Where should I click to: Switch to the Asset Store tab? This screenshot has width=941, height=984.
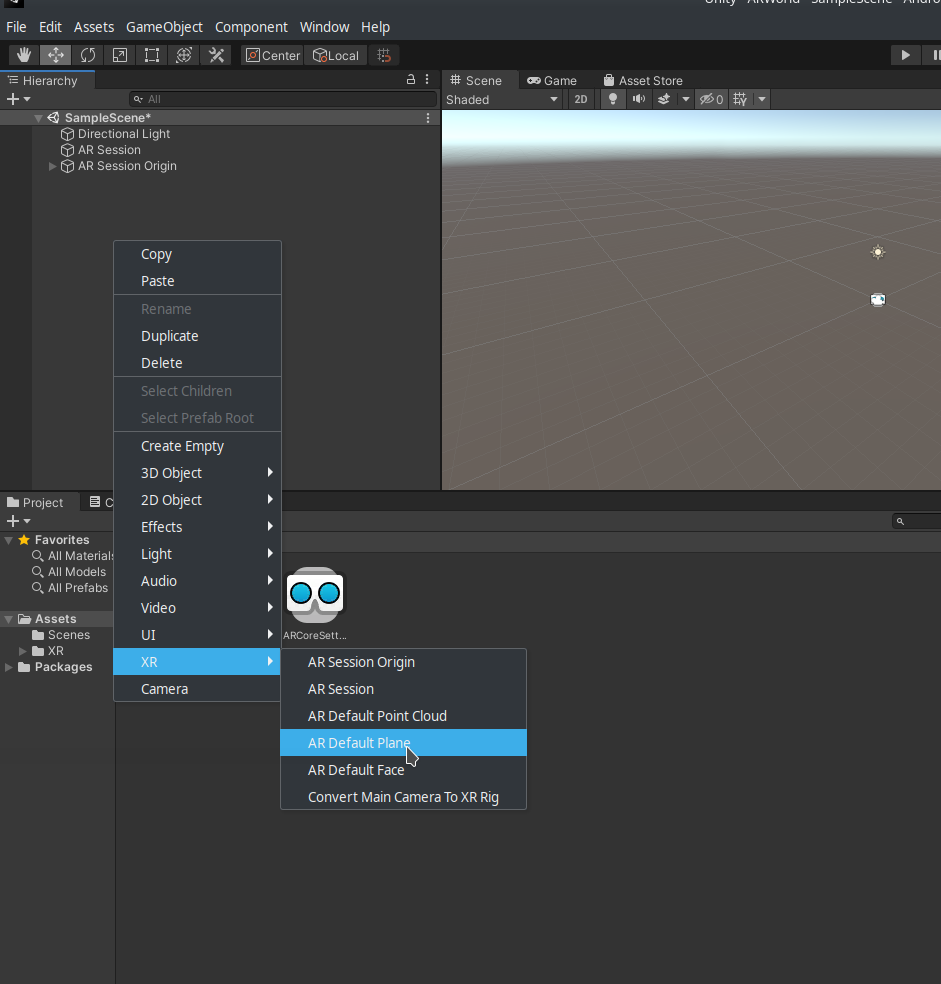[643, 80]
